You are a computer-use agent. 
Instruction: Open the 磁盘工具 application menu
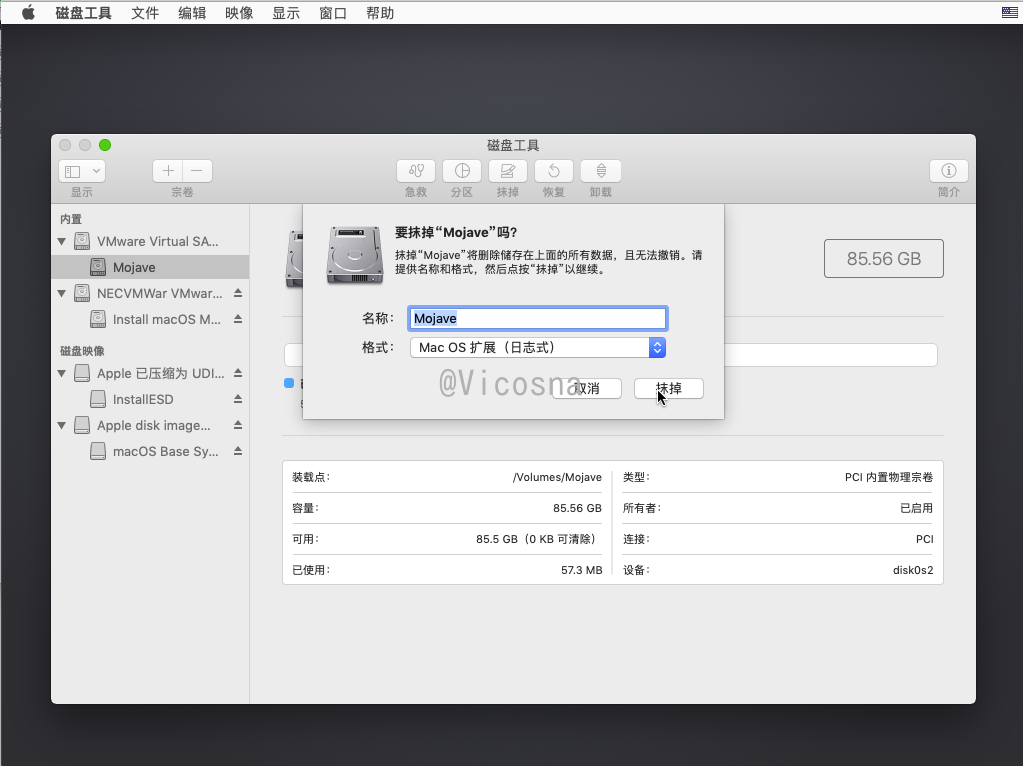click(x=84, y=12)
